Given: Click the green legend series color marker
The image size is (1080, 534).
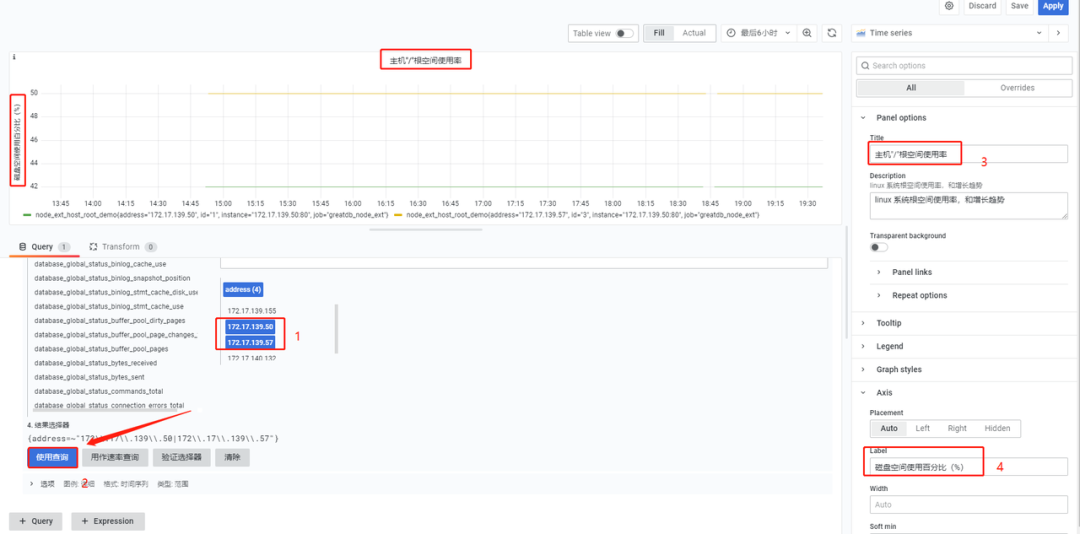Looking at the screenshot, I should click(27, 215).
